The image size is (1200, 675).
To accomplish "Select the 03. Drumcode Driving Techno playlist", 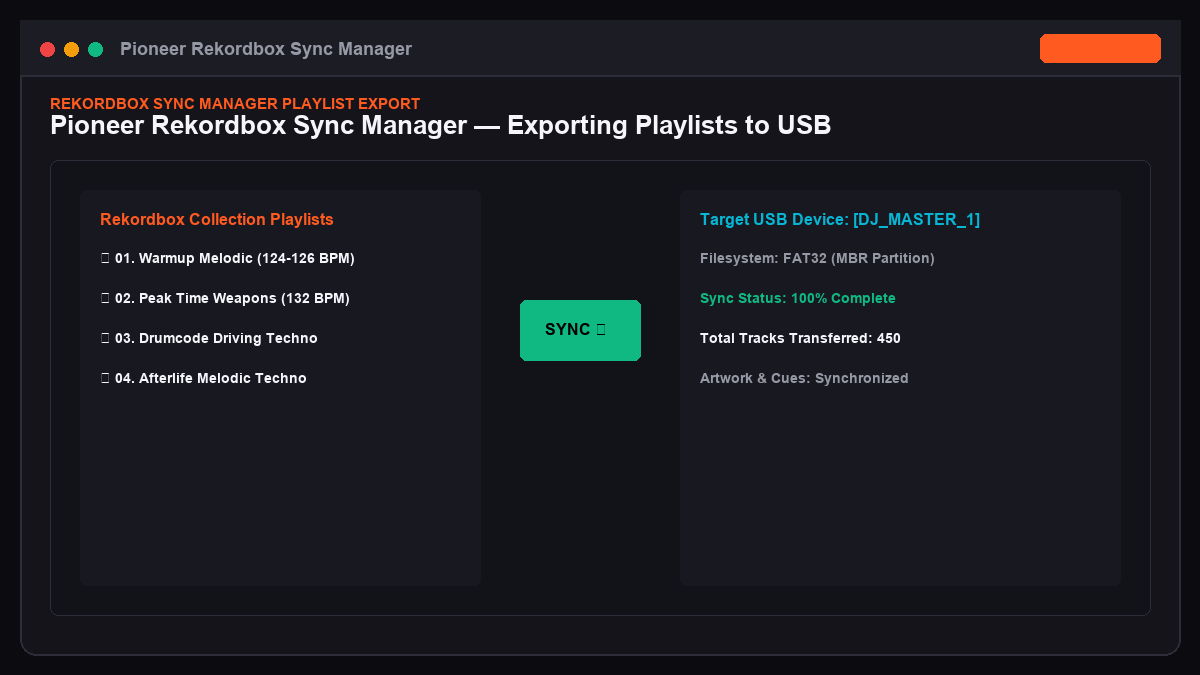I will tap(209, 339).
